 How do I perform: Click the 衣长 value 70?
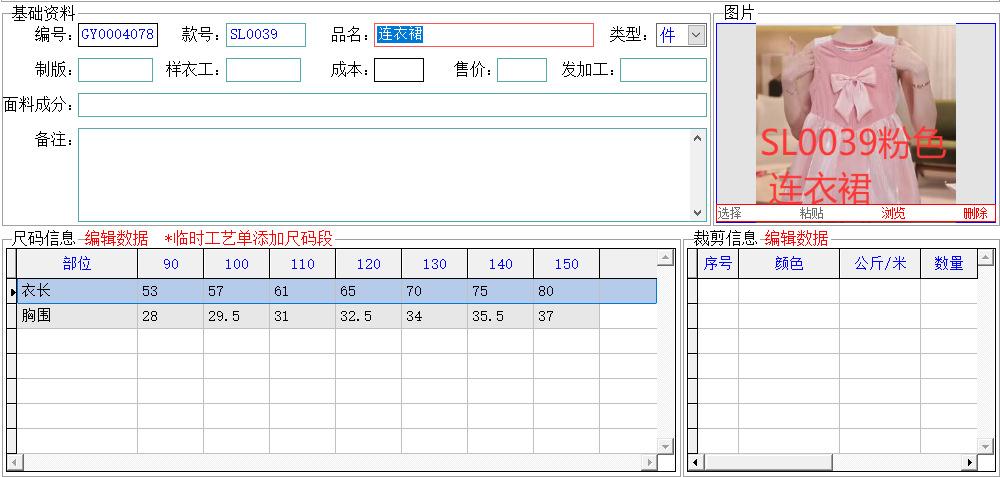click(x=434, y=291)
